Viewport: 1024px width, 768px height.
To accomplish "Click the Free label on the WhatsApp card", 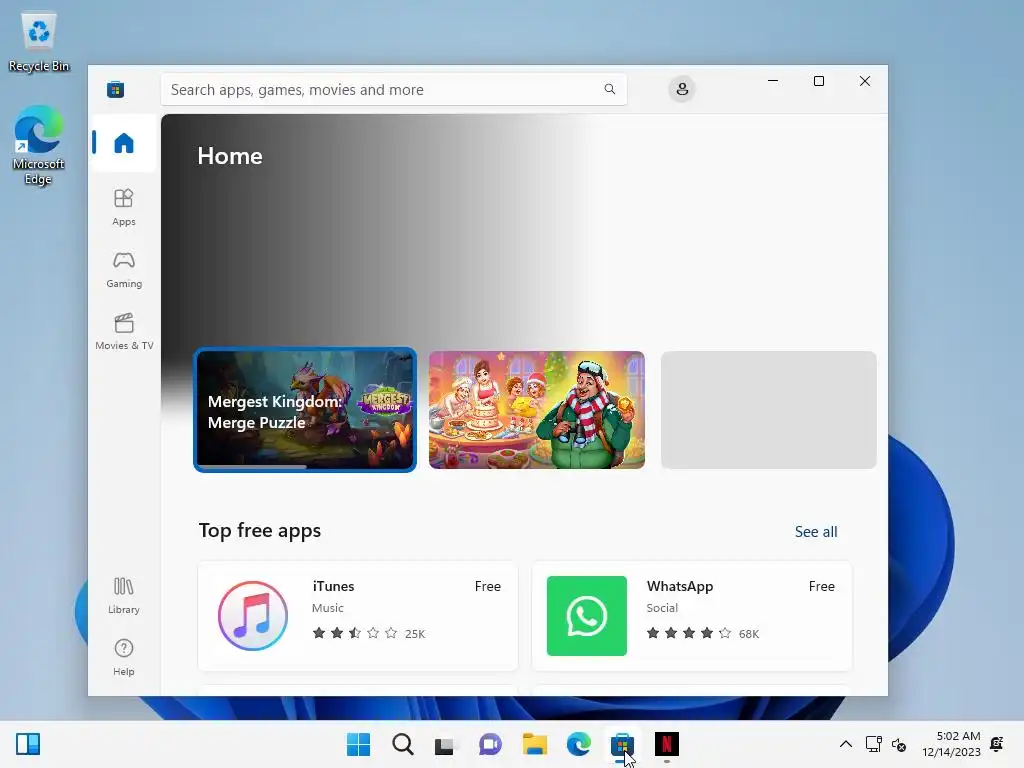I will [822, 586].
